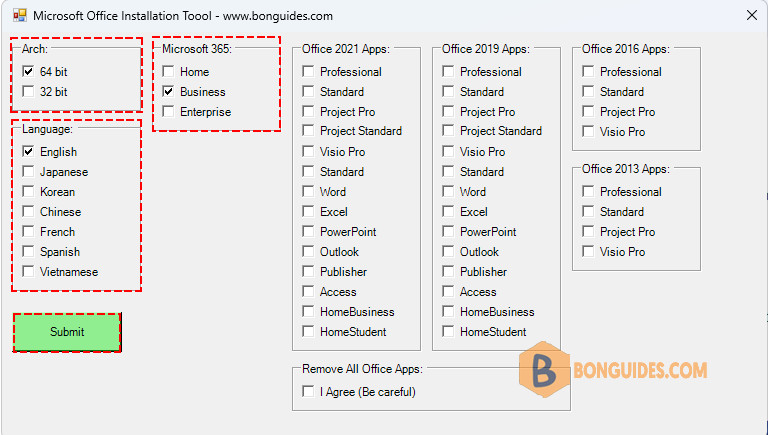768x435 pixels.
Task: Select Office 2021 Access
Action: point(308,291)
